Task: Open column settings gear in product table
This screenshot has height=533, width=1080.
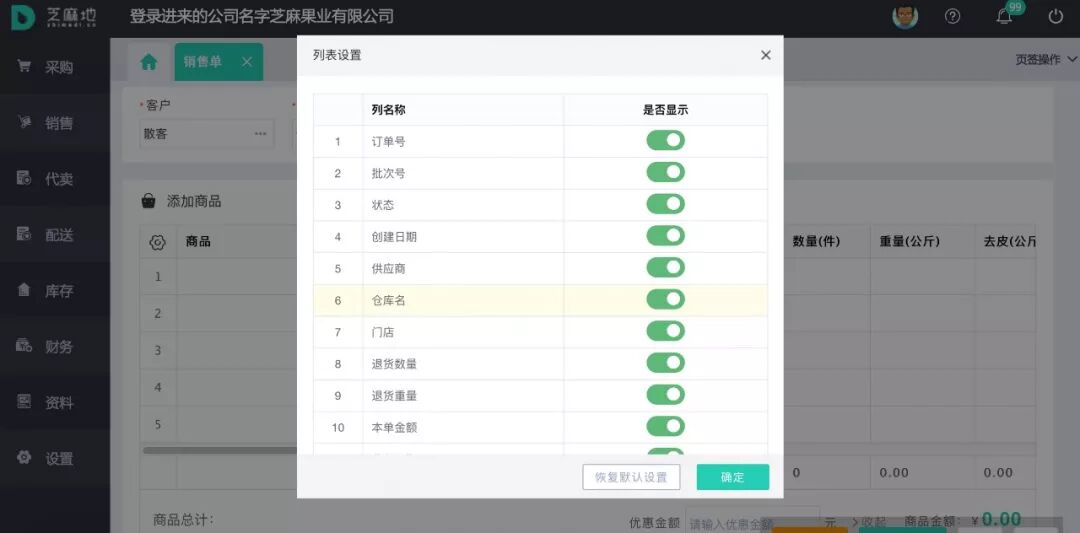Action: 157,242
